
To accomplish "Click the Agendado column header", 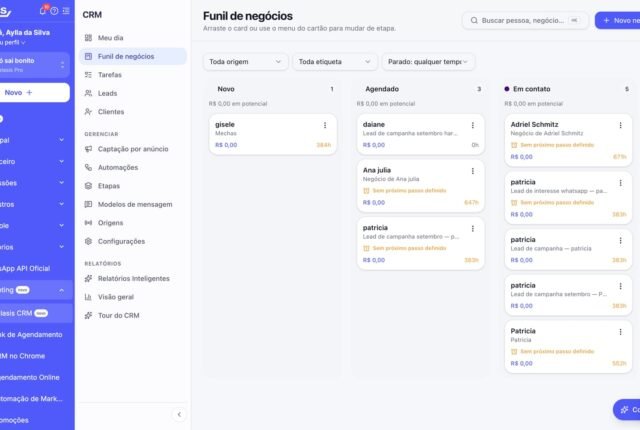I will (x=382, y=89).
